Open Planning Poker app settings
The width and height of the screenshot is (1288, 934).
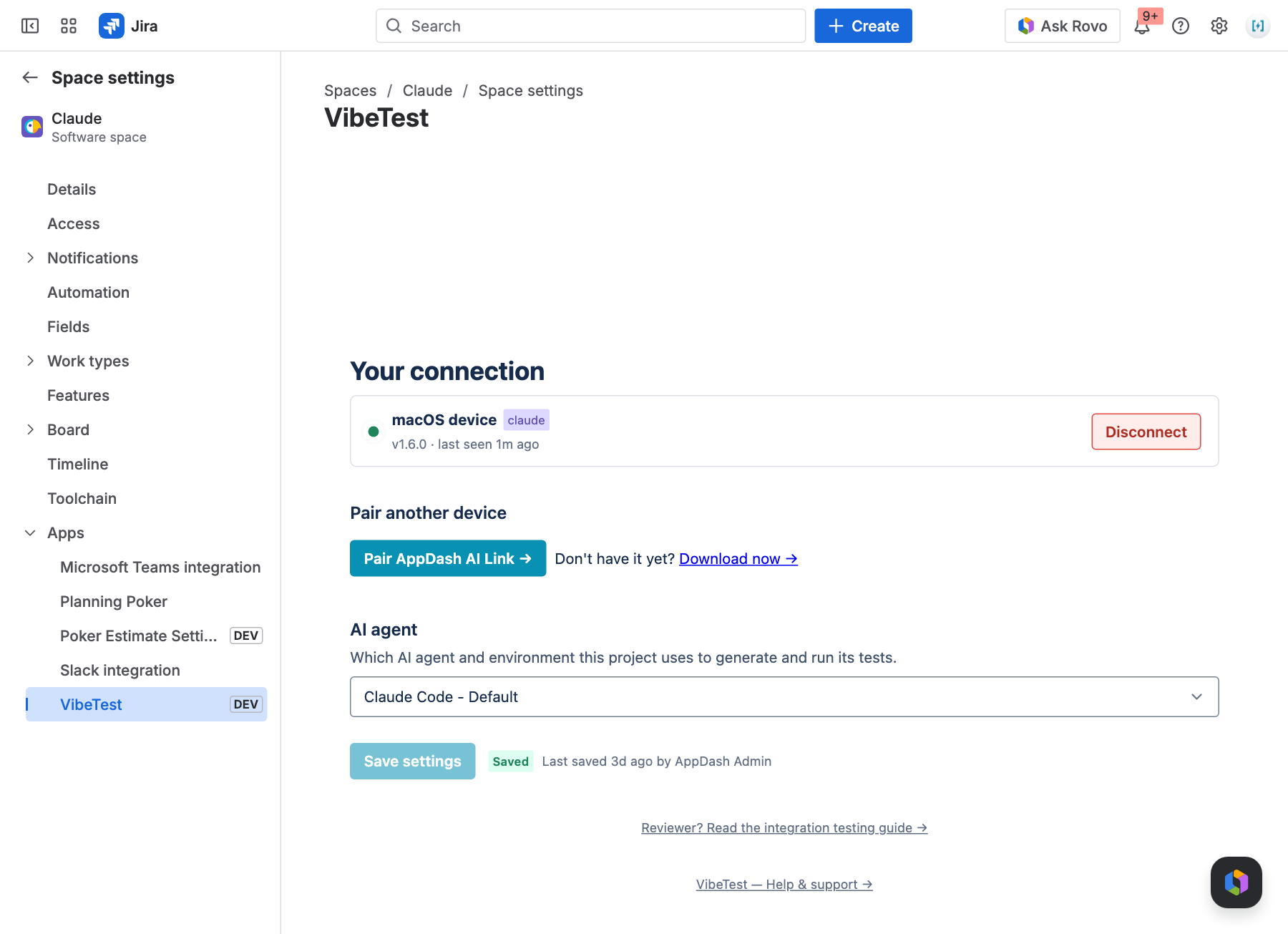(114, 601)
